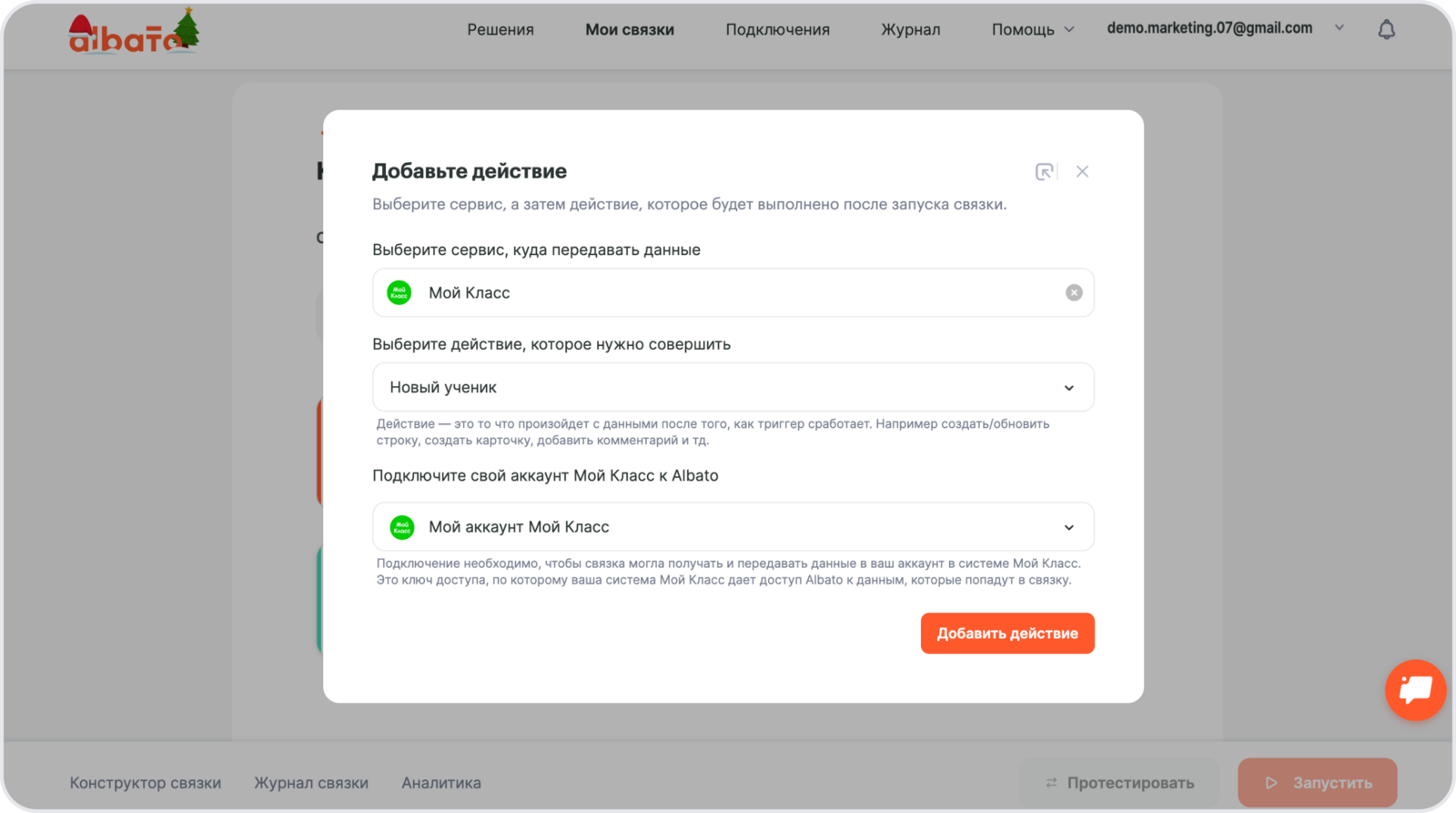1456x813 pixels.
Task: Open Мои связки section
Action: click(x=629, y=29)
